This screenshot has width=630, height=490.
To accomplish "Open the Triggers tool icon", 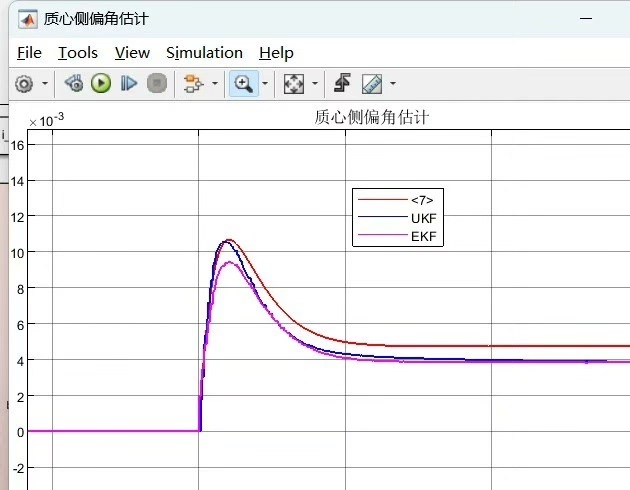I will pyautogui.click(x=342, y=83).
